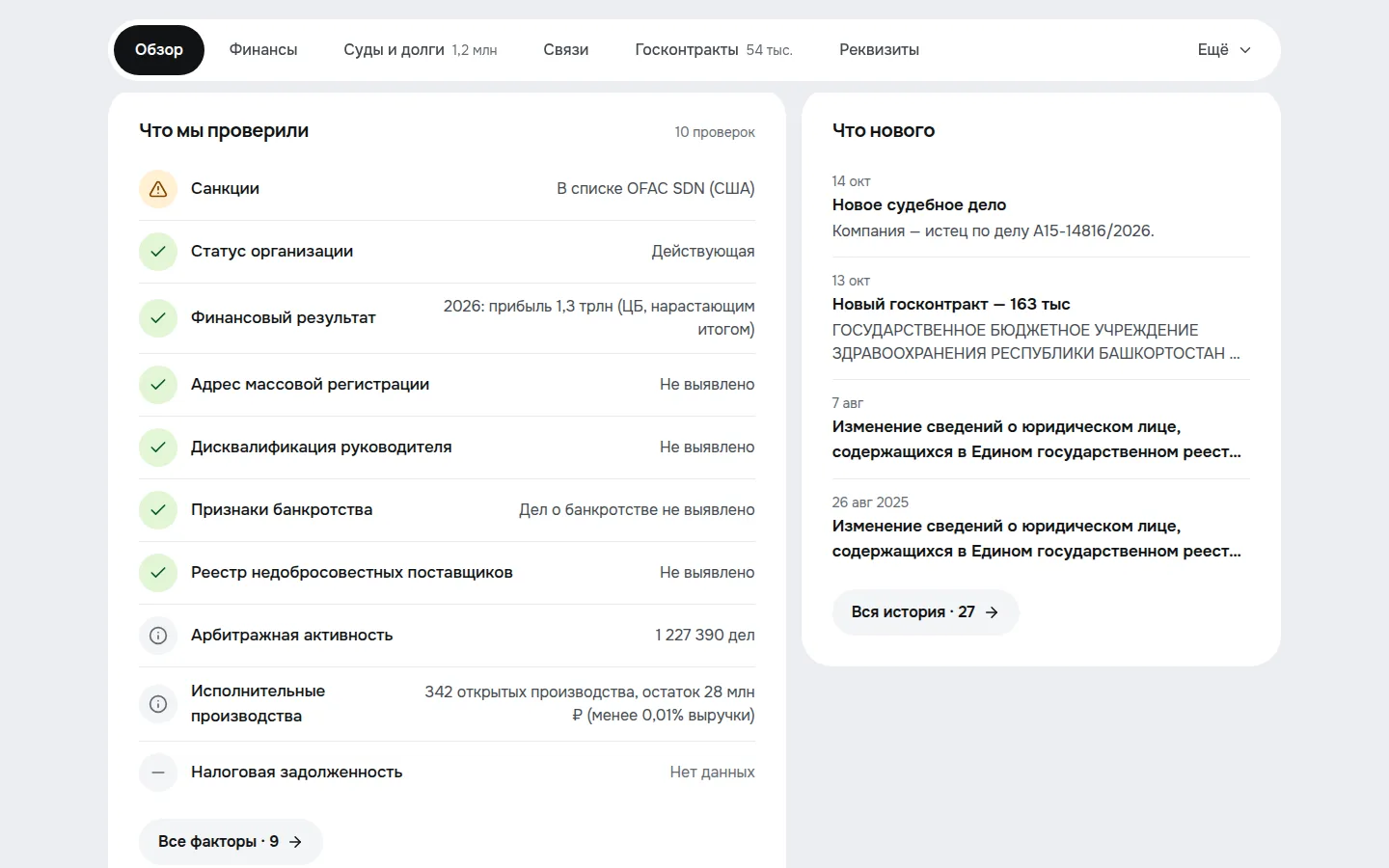Click the checkmark next to Адрес массовой регистрации

(158, 385)
